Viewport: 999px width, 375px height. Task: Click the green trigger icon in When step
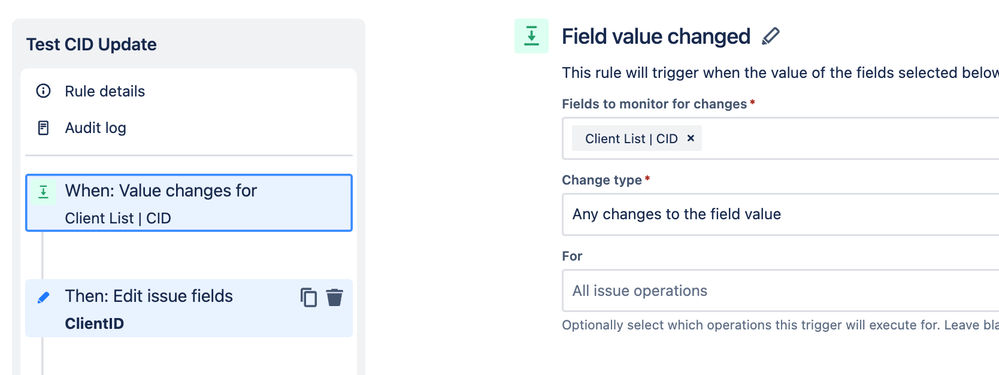pyautogui.click(x=43, y=192)
